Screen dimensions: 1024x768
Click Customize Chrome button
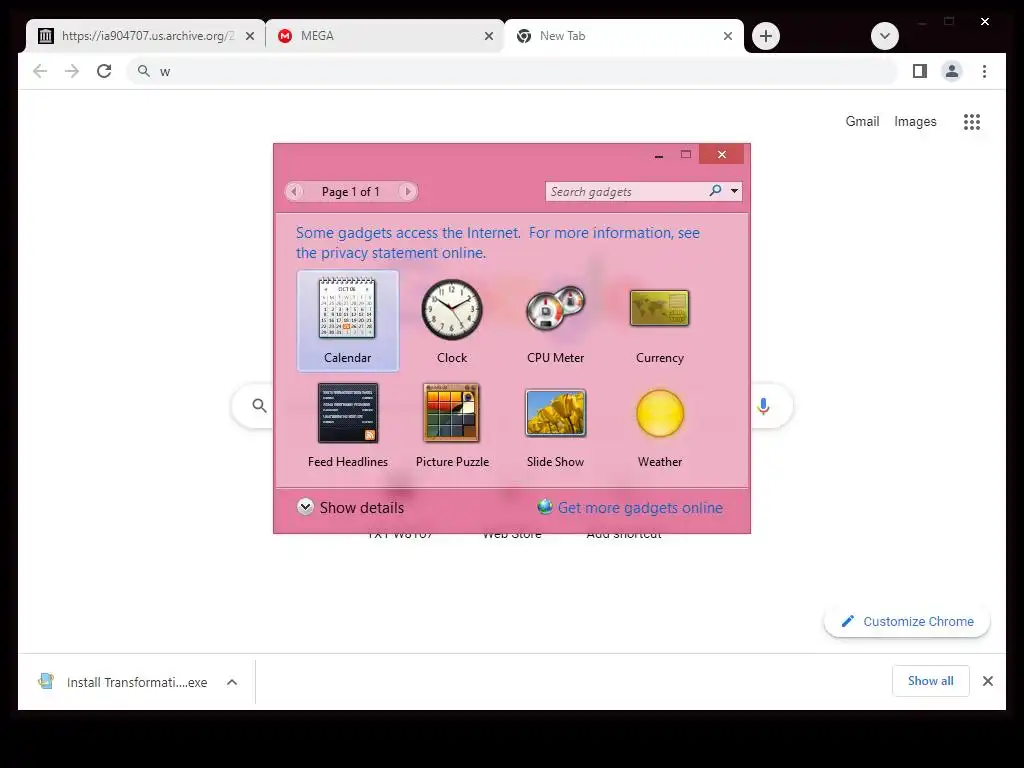coord(907,622)
